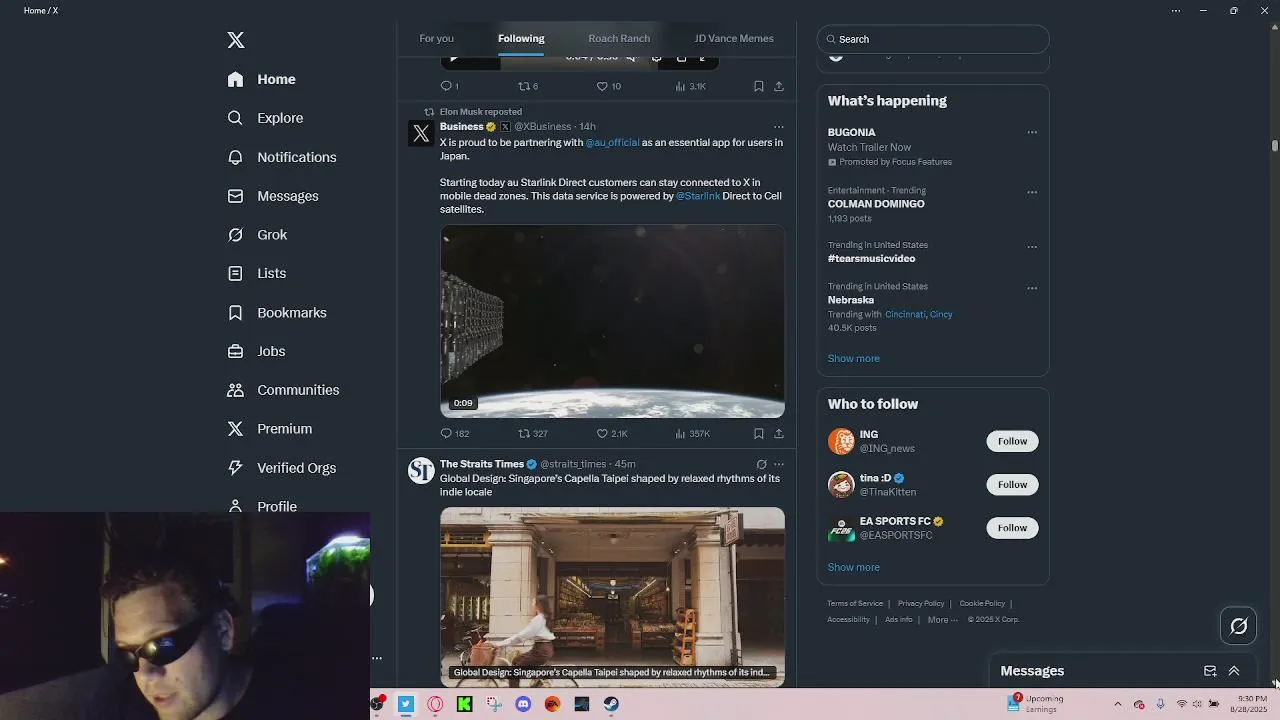Open more options on XBusiness post
Screen dimensions: 1280x720
pos(779,127)
